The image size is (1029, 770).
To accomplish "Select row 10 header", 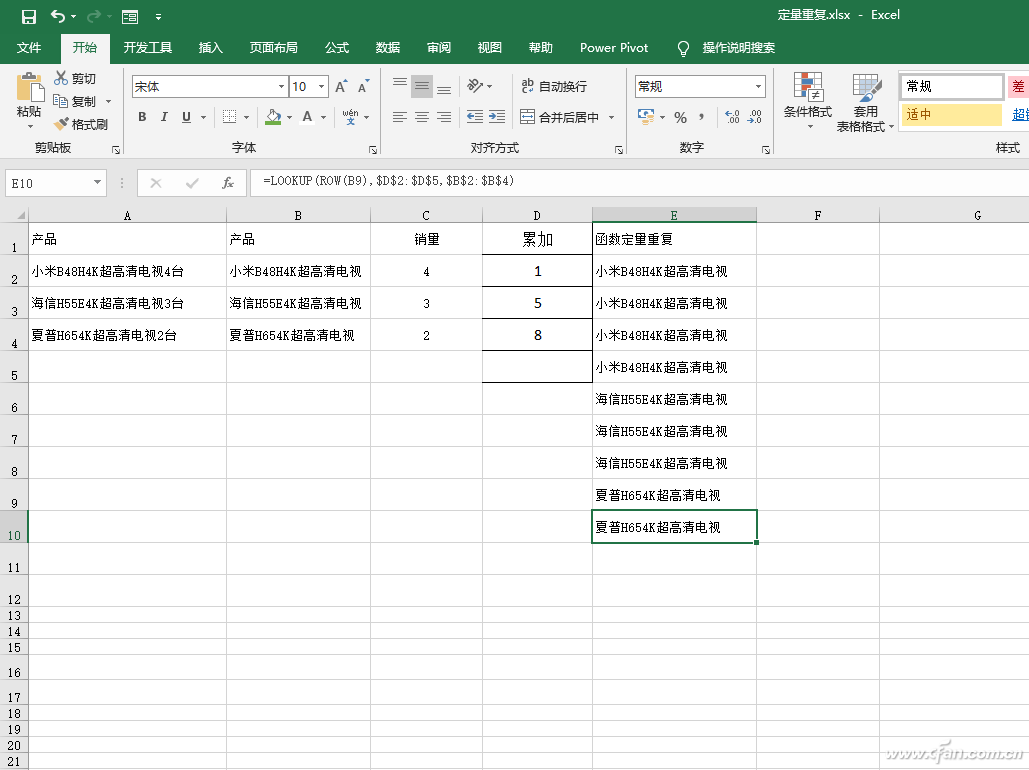I will 14,528.
